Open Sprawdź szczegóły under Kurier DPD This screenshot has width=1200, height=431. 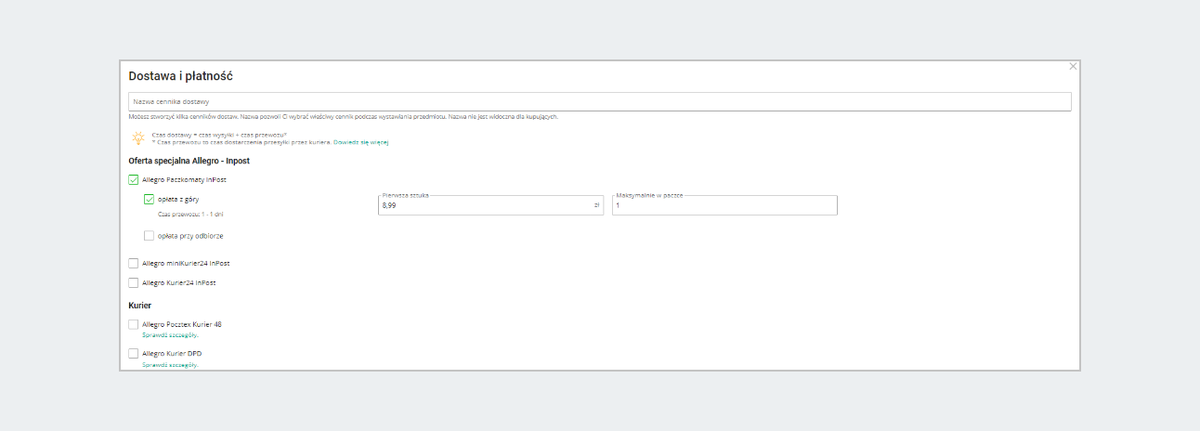coord(170,365)
